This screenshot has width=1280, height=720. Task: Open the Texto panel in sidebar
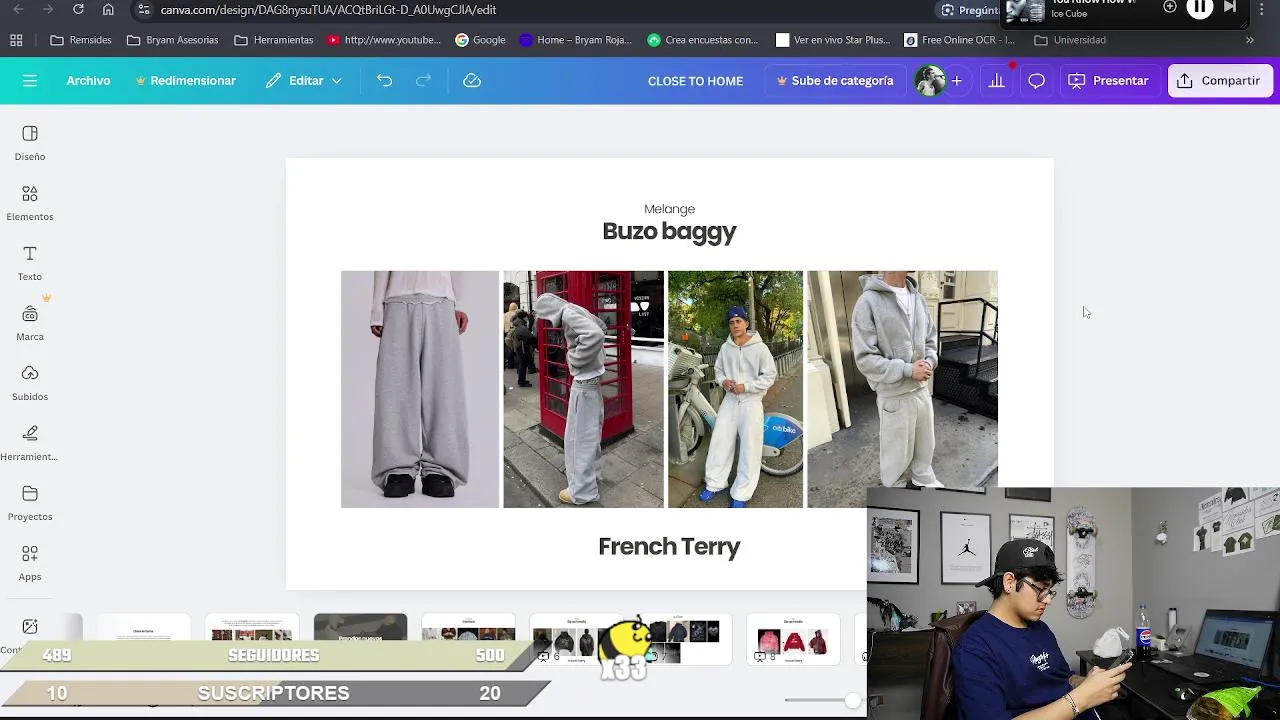tap(30, 263)
